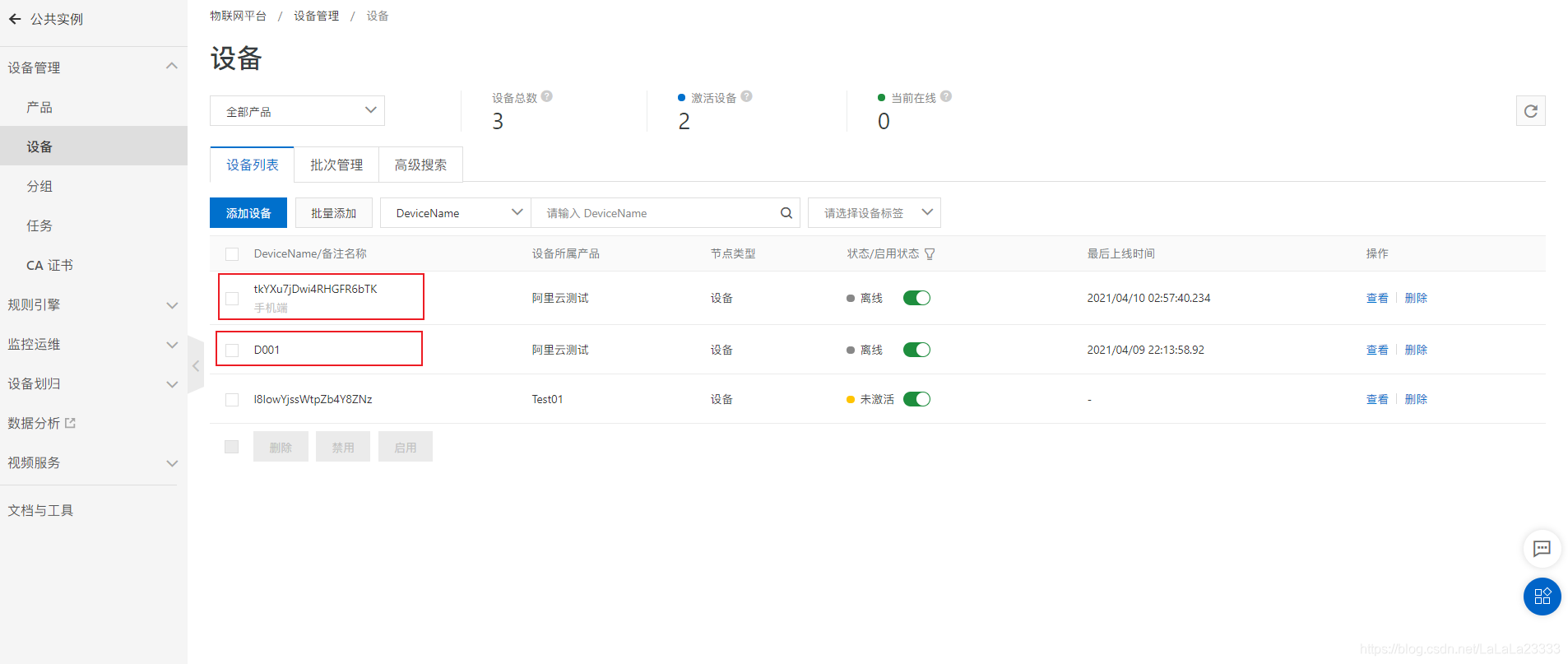The height and width of the screenshot is (664, 1568).
Task: Open the help icon beside 激活设备
Action: coord(746,96)
